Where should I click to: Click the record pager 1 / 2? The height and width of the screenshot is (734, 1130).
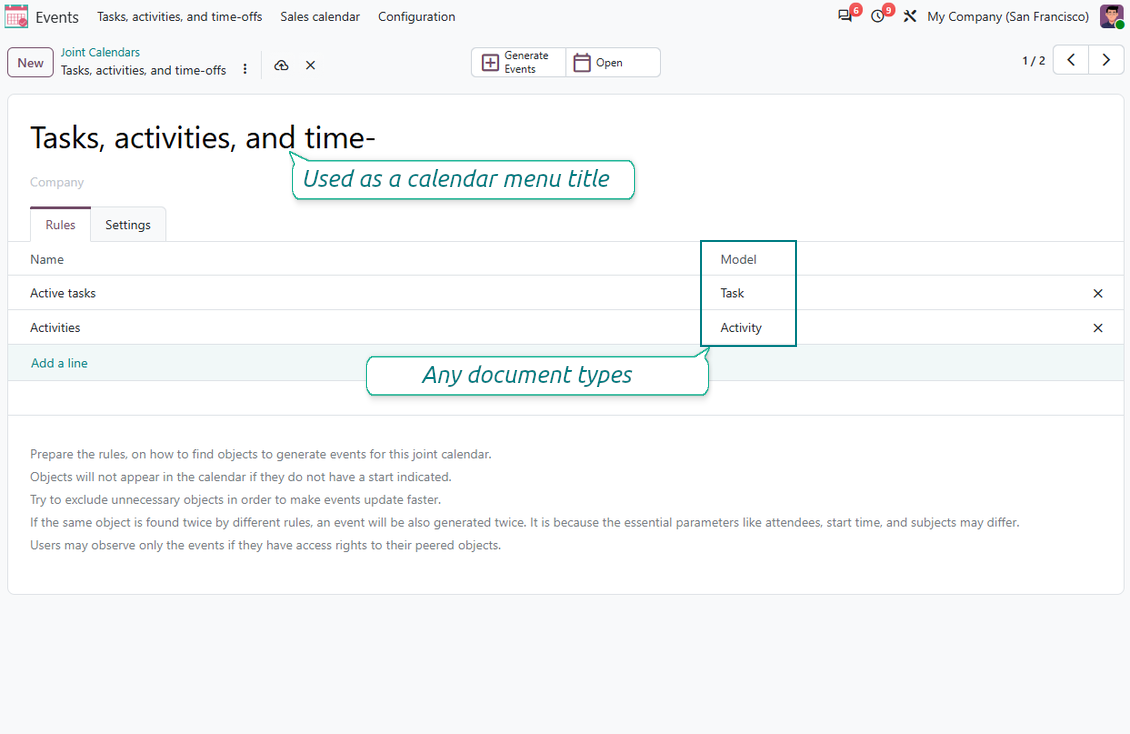click(1033, 61)
